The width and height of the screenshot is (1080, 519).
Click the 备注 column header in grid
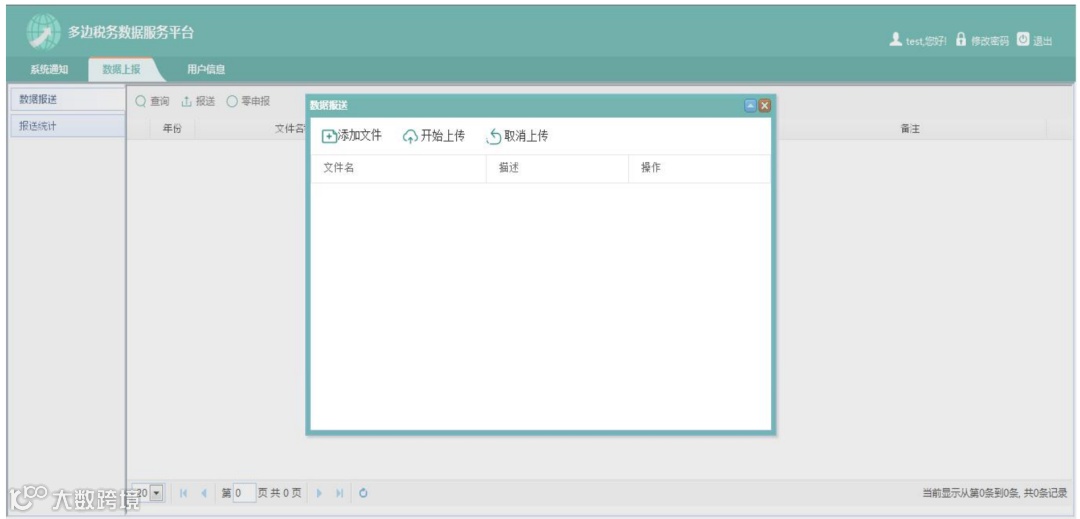[911, 129]
